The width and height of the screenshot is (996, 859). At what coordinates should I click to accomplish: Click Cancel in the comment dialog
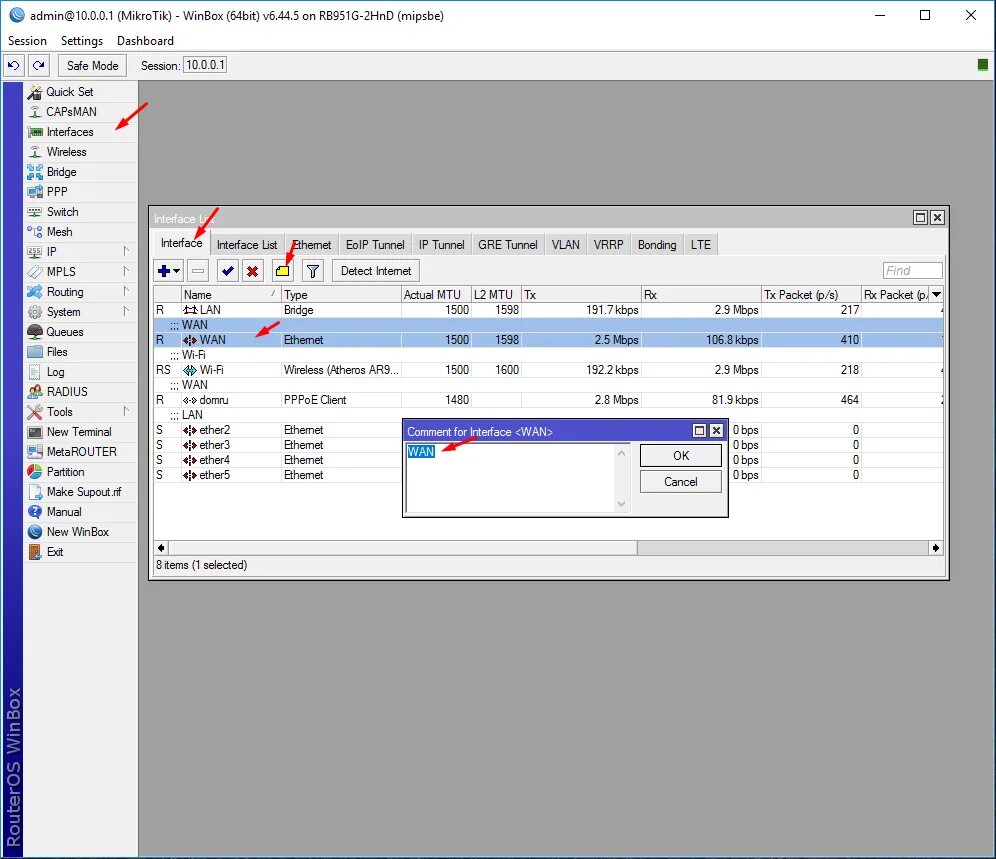point(681,482)
